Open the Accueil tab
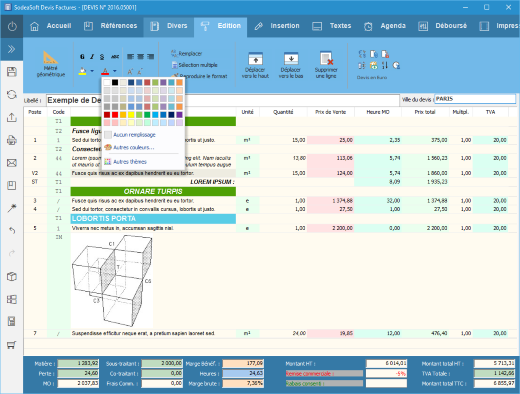This screenshot has width=520, height=394. pyautogui.click(x=50, y=26)
